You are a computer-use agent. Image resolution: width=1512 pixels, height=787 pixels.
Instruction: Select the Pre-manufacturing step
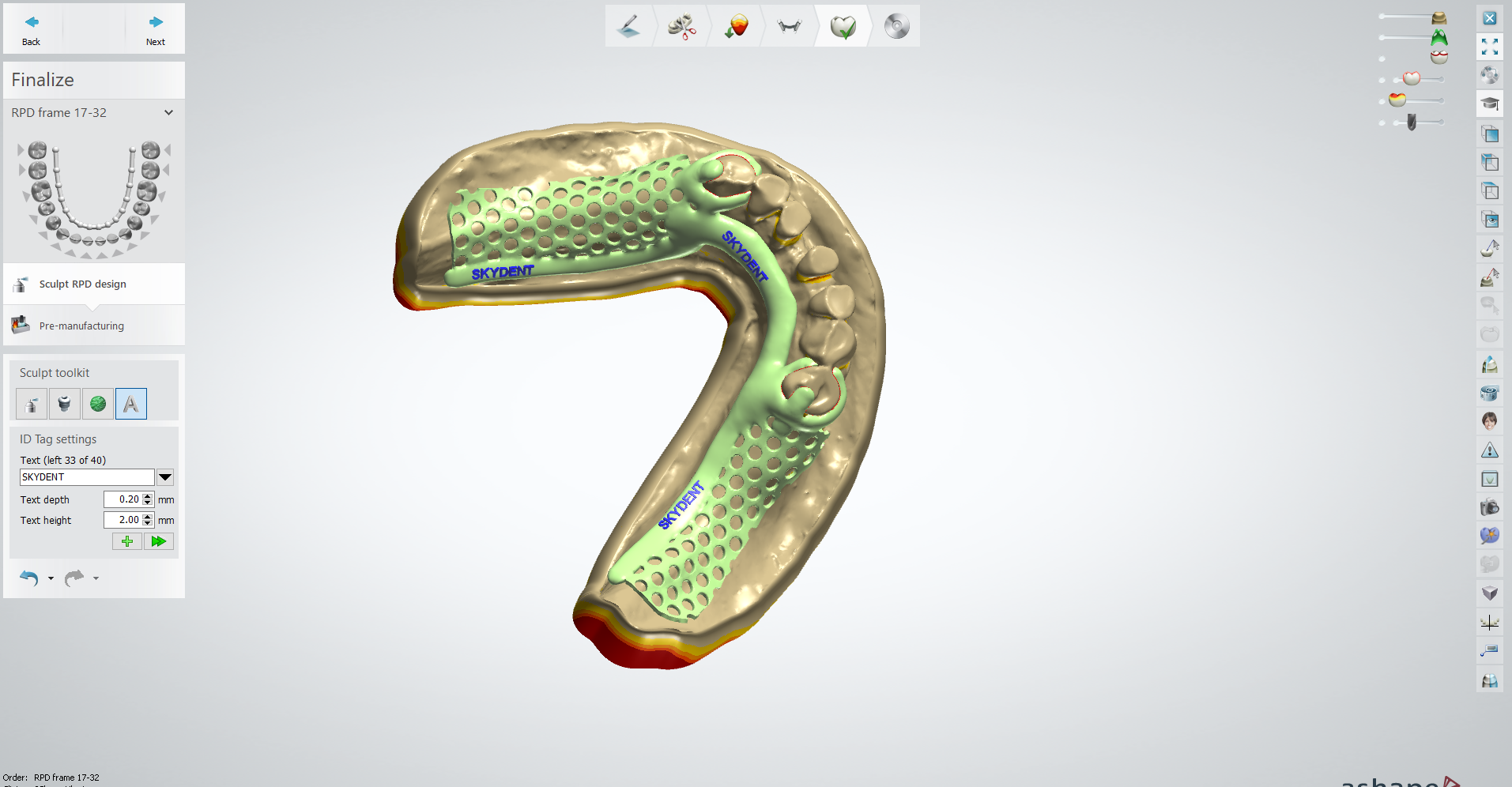tap(81, 326)
